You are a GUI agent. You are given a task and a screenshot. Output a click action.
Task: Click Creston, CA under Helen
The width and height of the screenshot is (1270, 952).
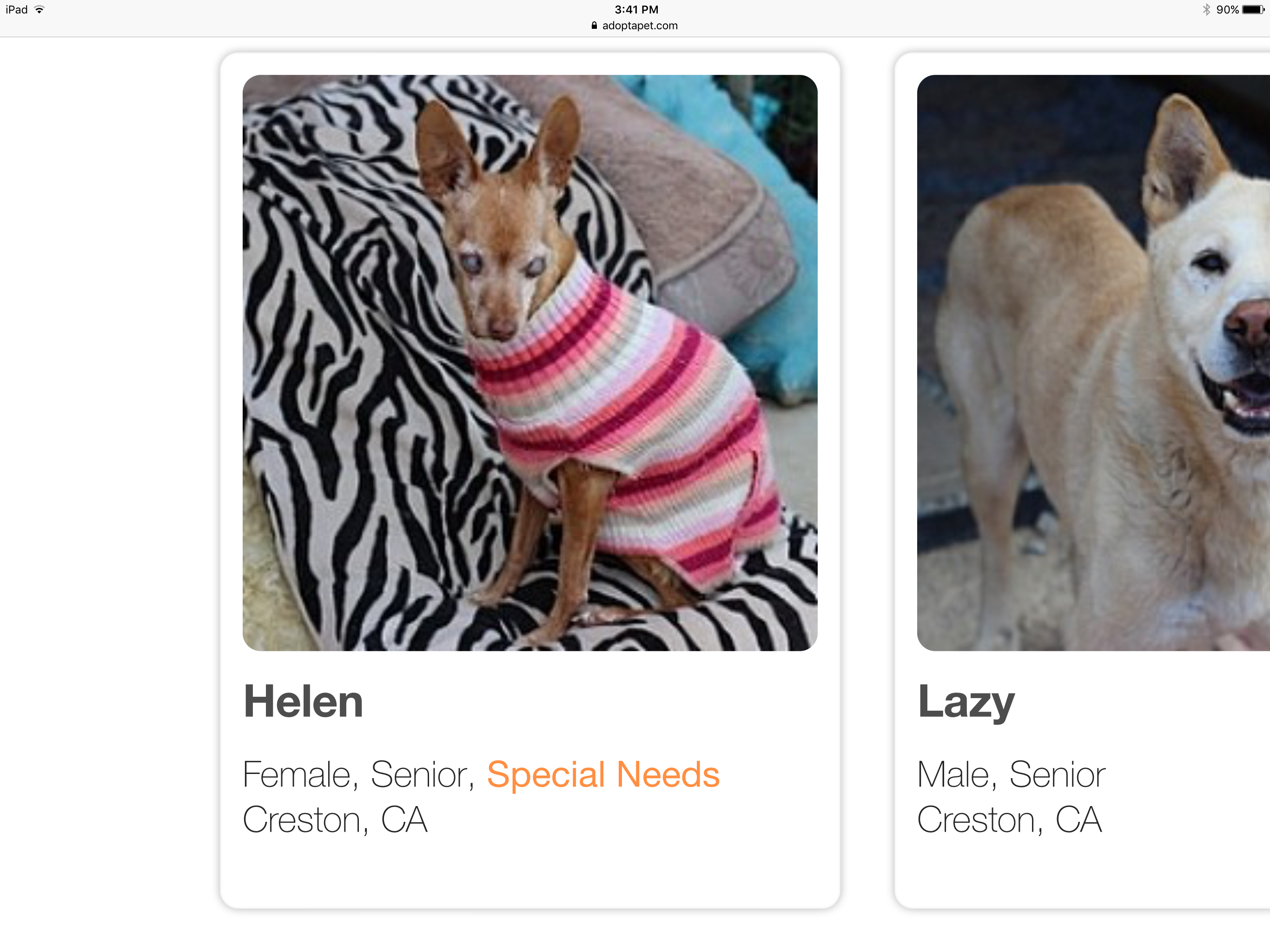[335, 820]
